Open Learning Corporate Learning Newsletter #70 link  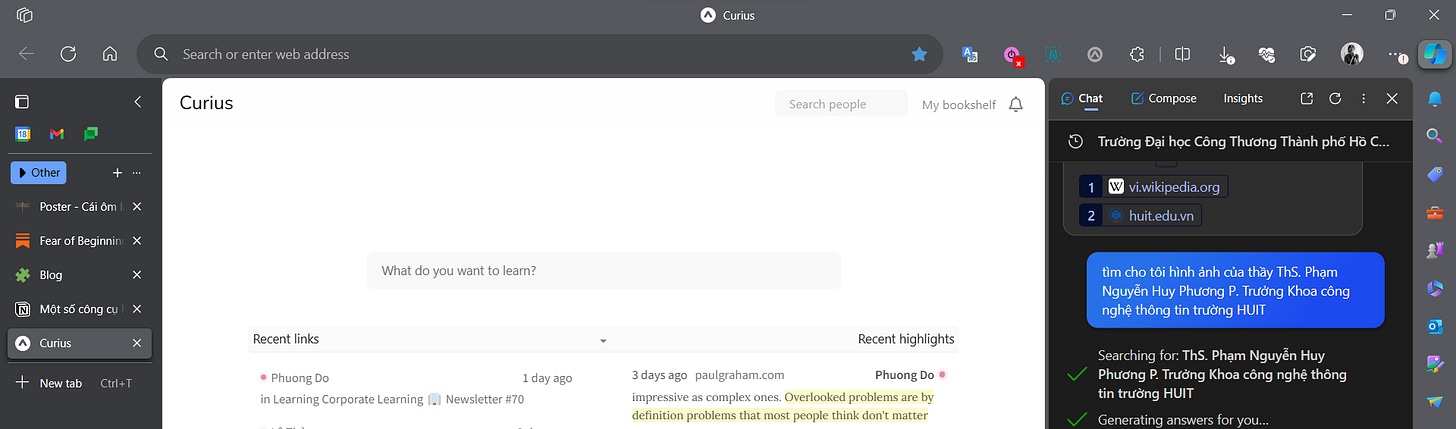click(x=392, y=399)
